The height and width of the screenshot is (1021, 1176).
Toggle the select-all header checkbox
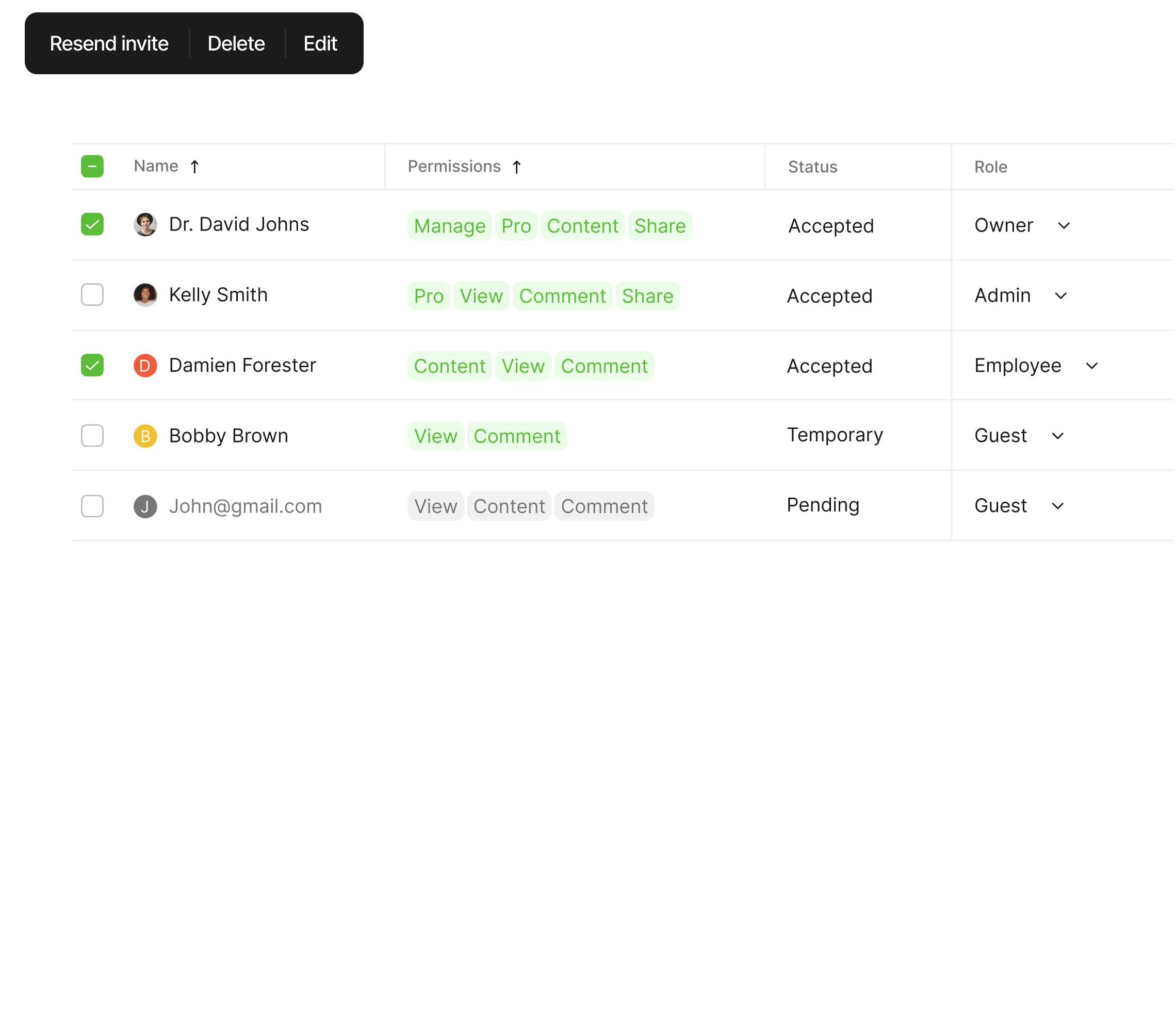(x=92, y=167)
